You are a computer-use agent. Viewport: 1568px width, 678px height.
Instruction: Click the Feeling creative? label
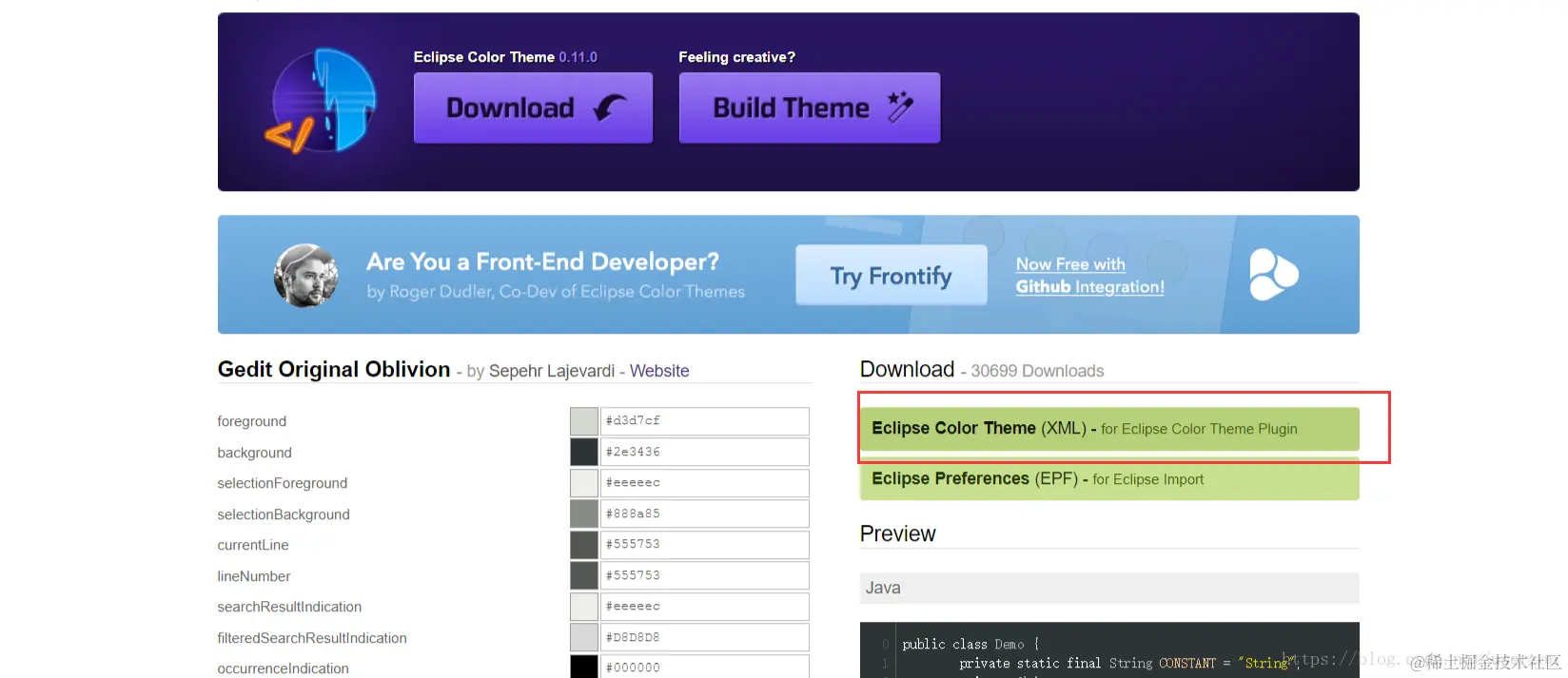coord(736,57)
